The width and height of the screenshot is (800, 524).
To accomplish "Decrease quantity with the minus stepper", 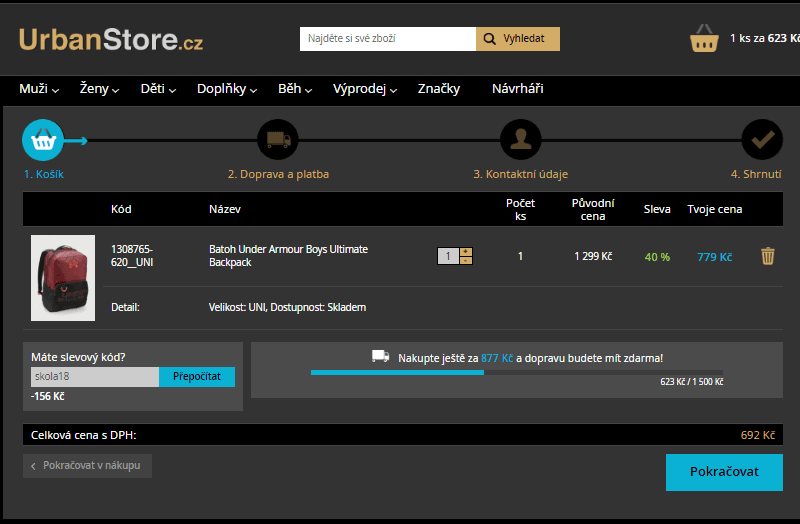I will point(466,260).
